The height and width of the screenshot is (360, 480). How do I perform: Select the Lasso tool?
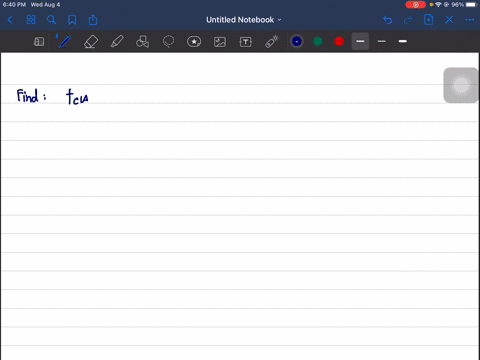(x=168, y=42)
